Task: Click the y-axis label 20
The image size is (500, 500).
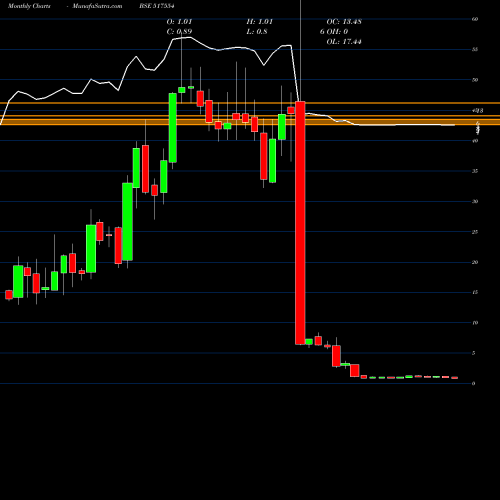Action: point(475,262)
